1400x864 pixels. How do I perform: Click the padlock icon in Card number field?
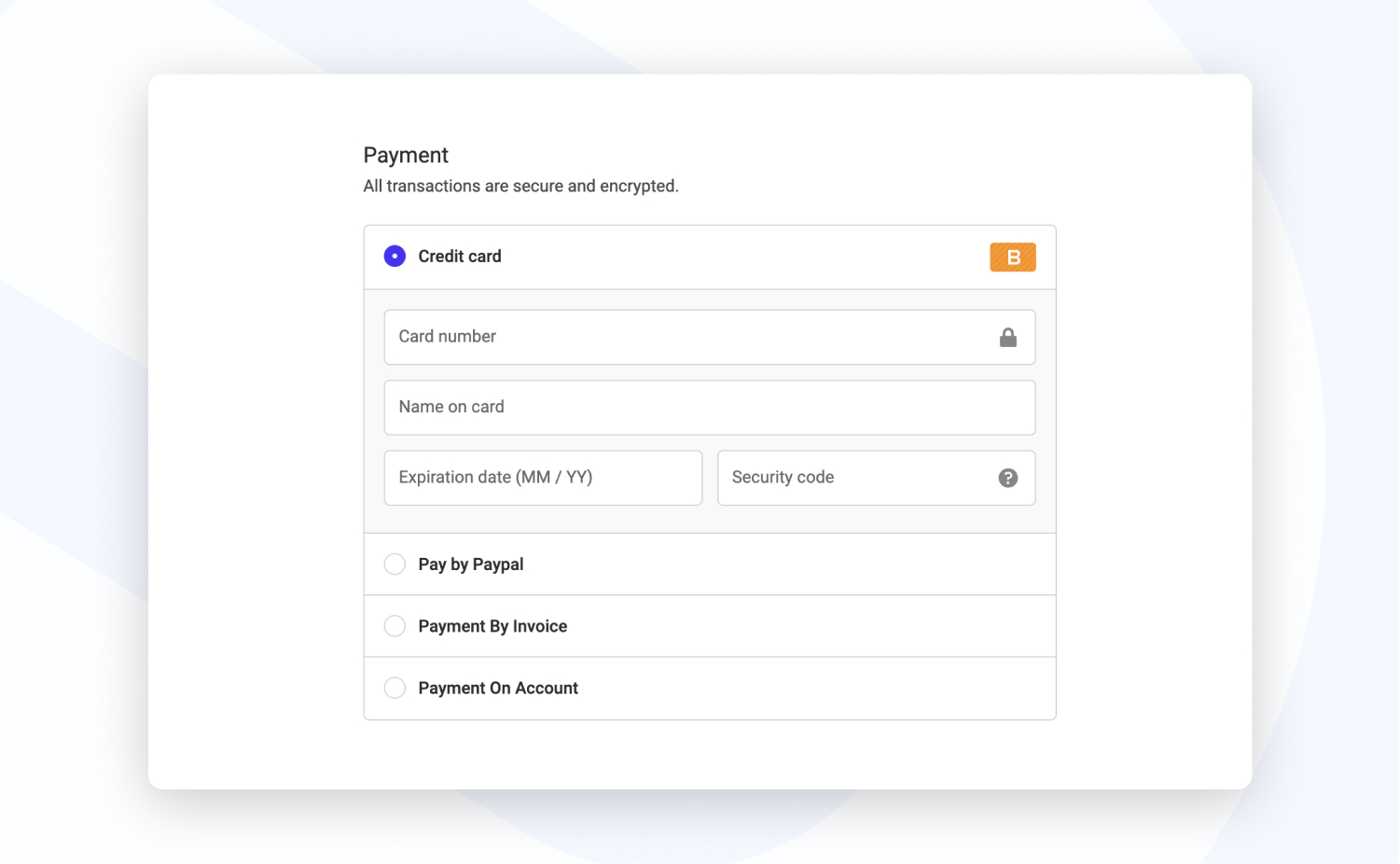pos(1007,337)
